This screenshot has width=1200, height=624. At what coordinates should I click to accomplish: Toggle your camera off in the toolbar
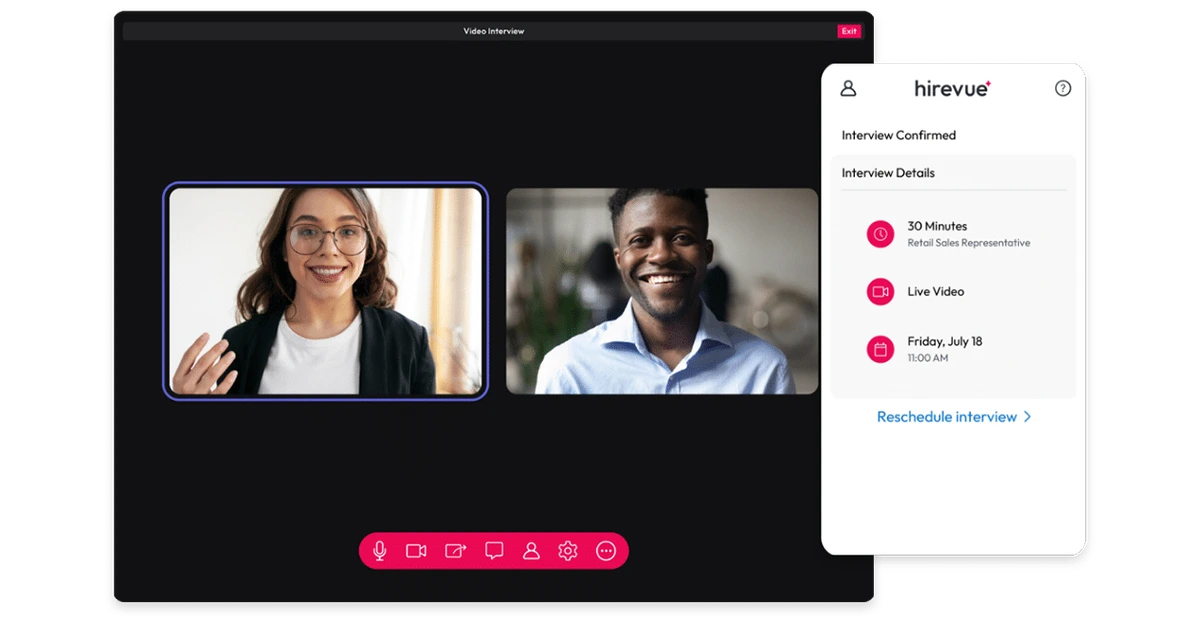tap(417, 550)
